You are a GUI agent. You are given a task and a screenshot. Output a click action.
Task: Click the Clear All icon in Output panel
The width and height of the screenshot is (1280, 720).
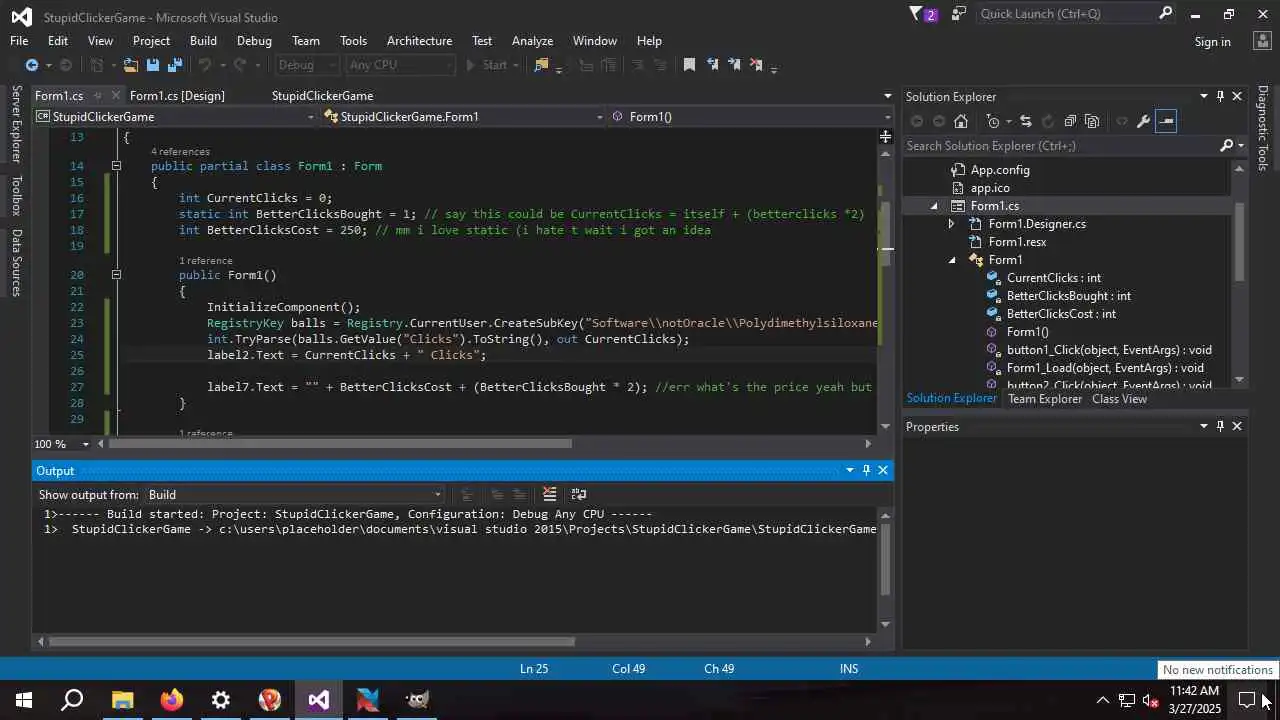549,494
